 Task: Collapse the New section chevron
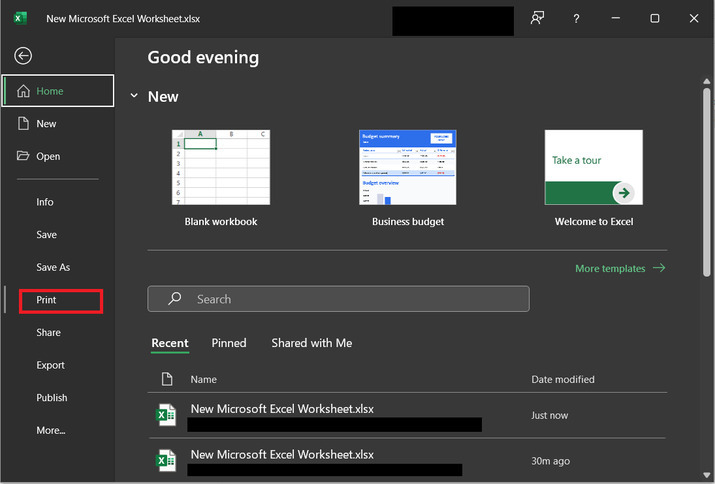point(134,97)
